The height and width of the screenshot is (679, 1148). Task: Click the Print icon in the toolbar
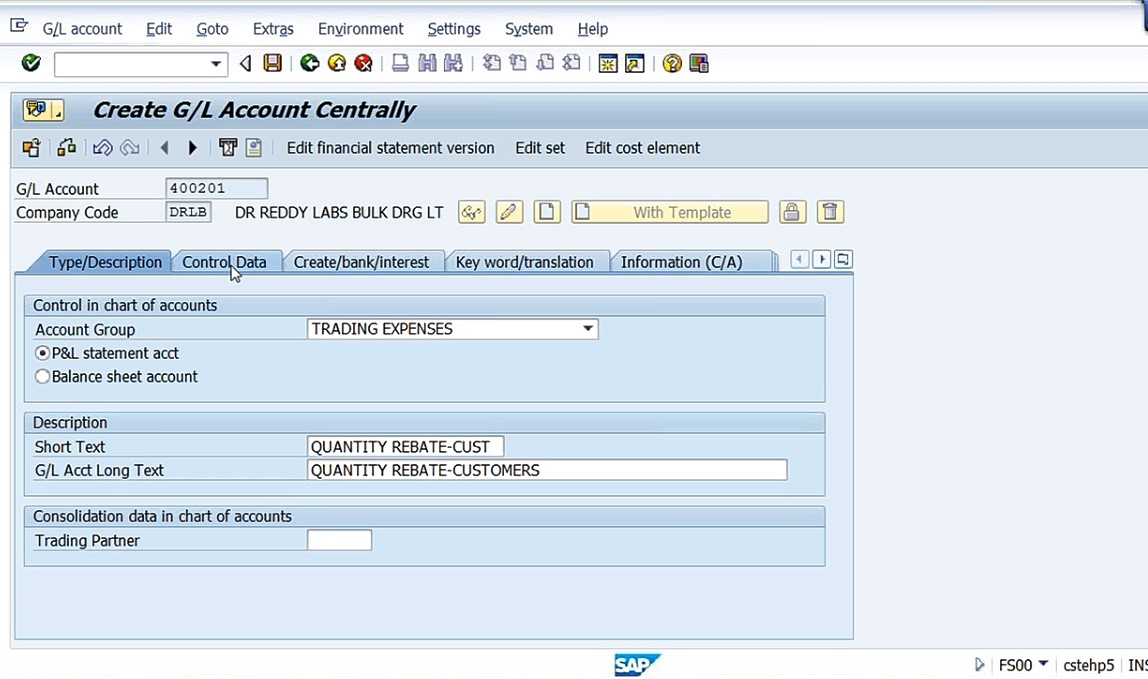(400, 63)
